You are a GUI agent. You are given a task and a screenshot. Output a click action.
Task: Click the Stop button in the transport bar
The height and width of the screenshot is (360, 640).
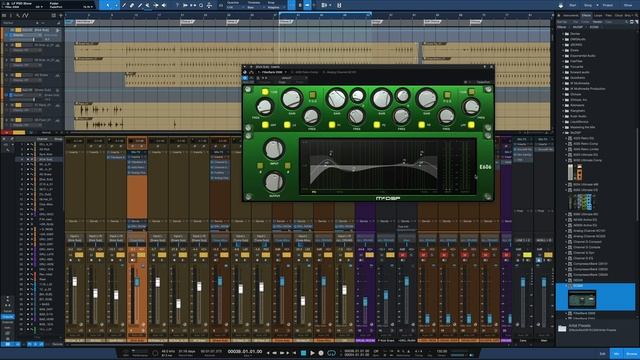click(x=303, y=353)
